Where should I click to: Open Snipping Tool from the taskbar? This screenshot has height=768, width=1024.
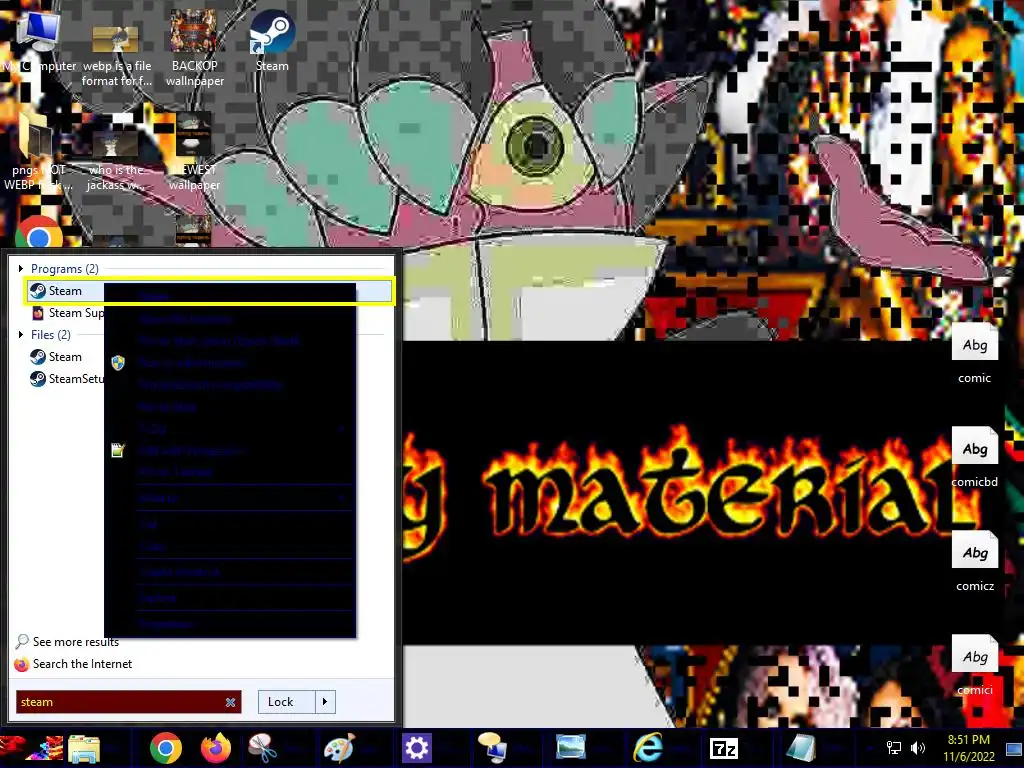263,748
